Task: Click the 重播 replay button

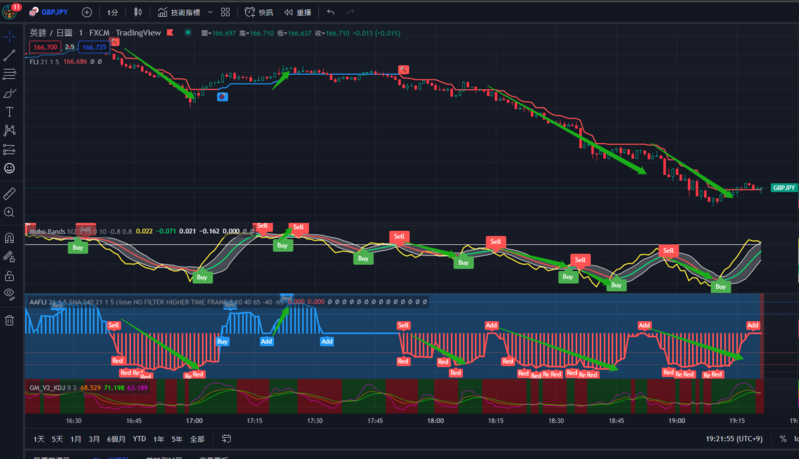Action: [298, 12]
